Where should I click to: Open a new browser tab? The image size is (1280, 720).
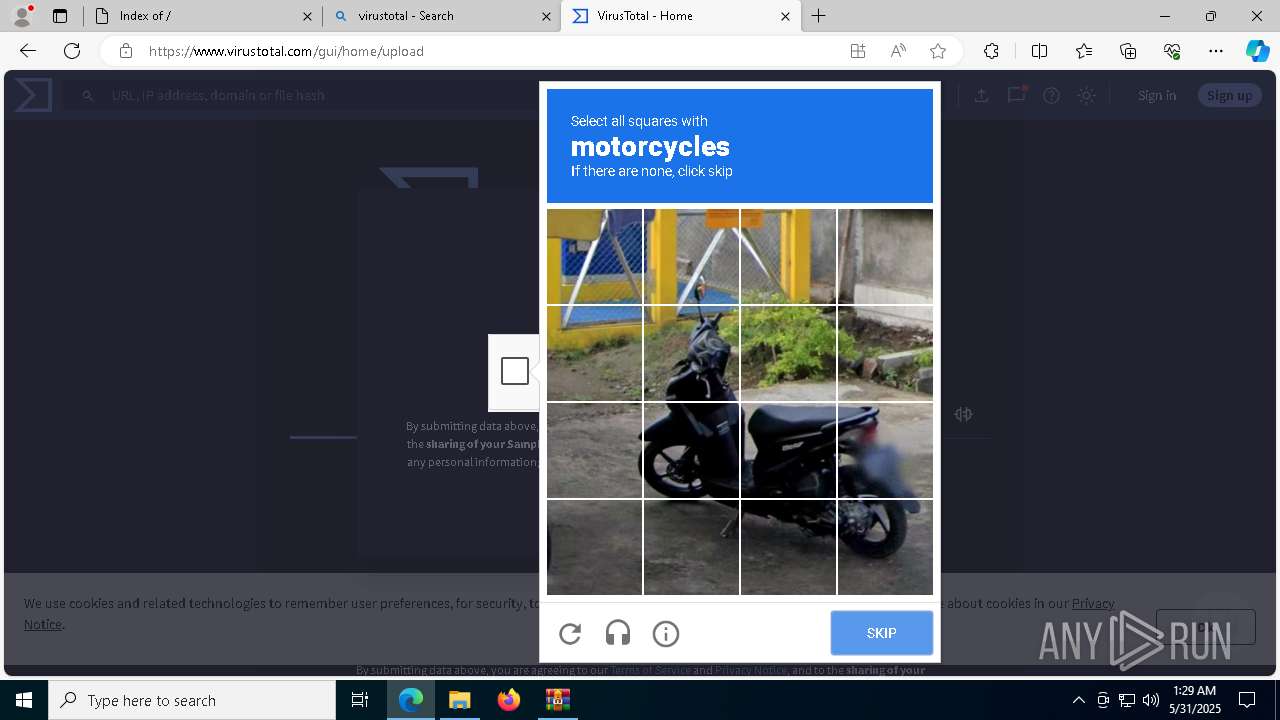coord(819,16)
